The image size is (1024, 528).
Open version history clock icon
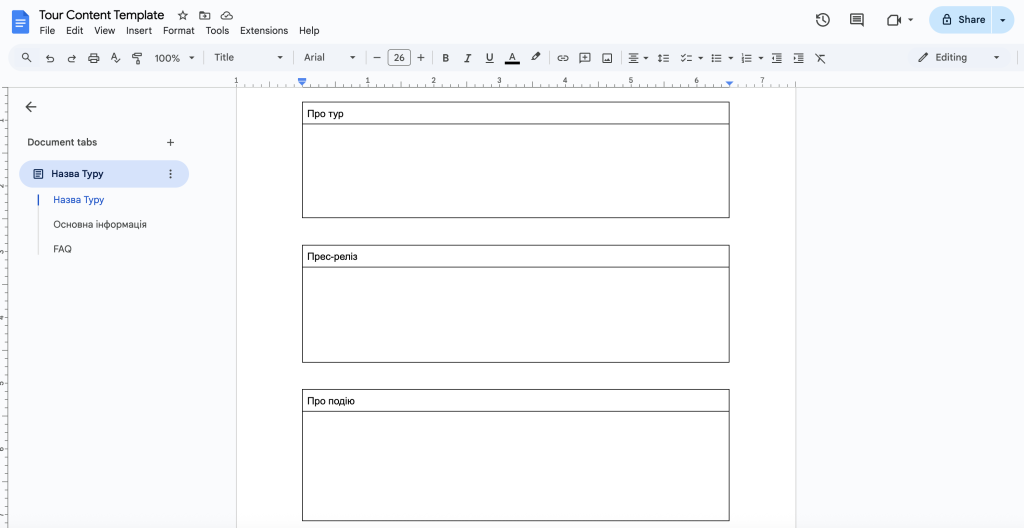pyautogui.click(x=823, y=20)
